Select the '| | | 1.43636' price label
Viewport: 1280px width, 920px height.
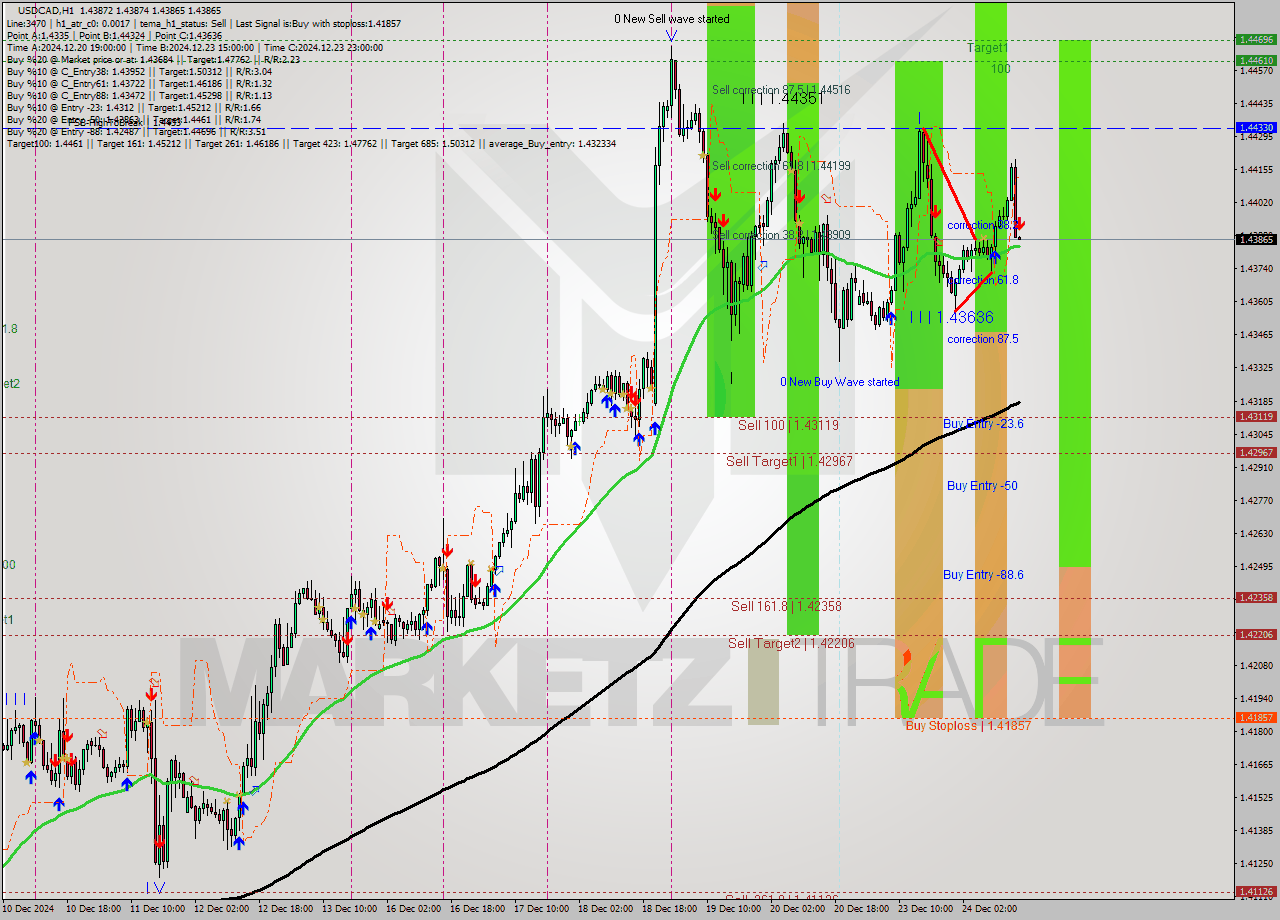click(952, 317)
